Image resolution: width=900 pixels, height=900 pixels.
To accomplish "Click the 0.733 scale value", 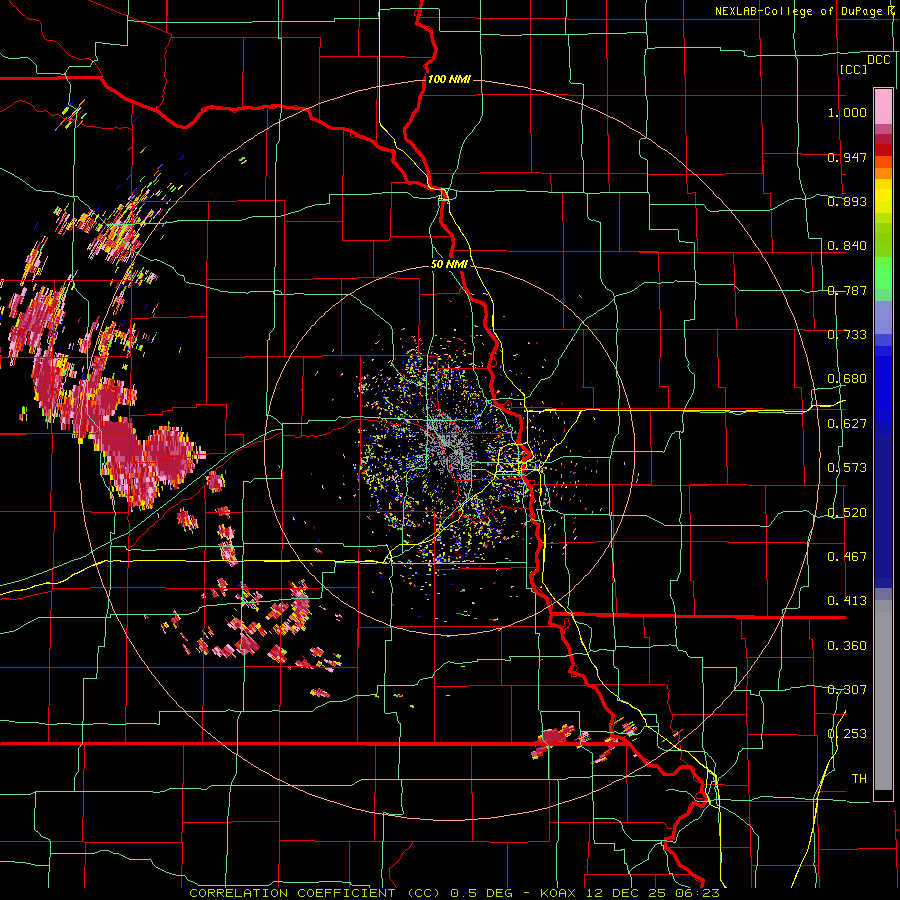I will (847, 335).
